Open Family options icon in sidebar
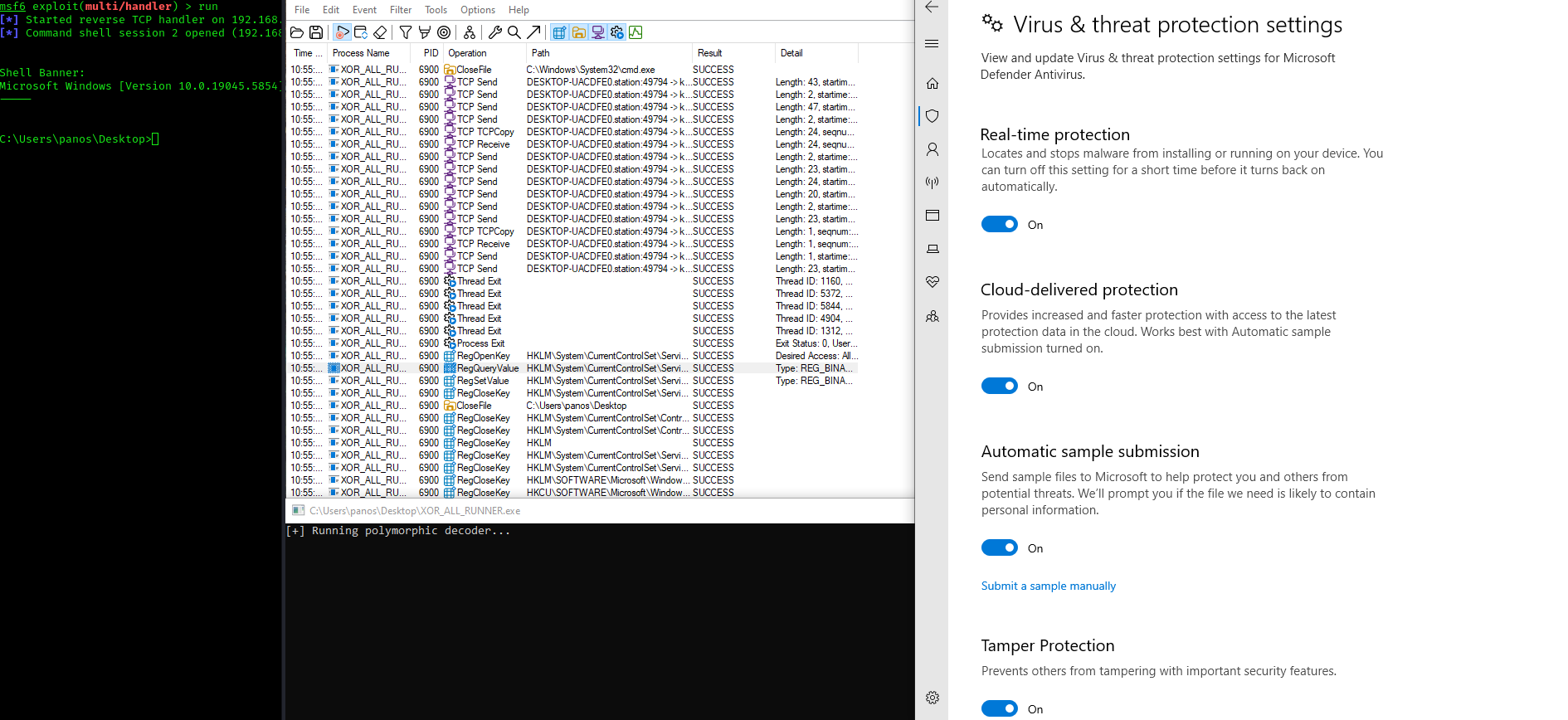The height and width of the screenshot is (720, 1568). (933, 316)
